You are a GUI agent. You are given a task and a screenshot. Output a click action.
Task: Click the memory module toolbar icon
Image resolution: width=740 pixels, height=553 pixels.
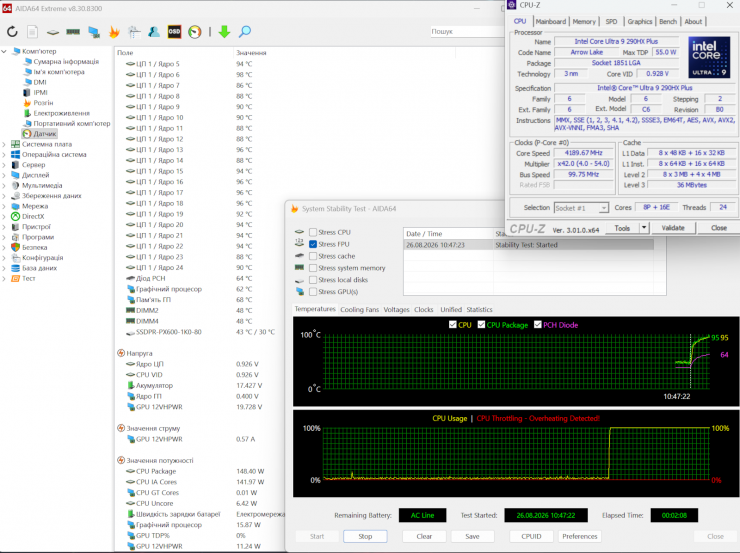pos(73,32)
